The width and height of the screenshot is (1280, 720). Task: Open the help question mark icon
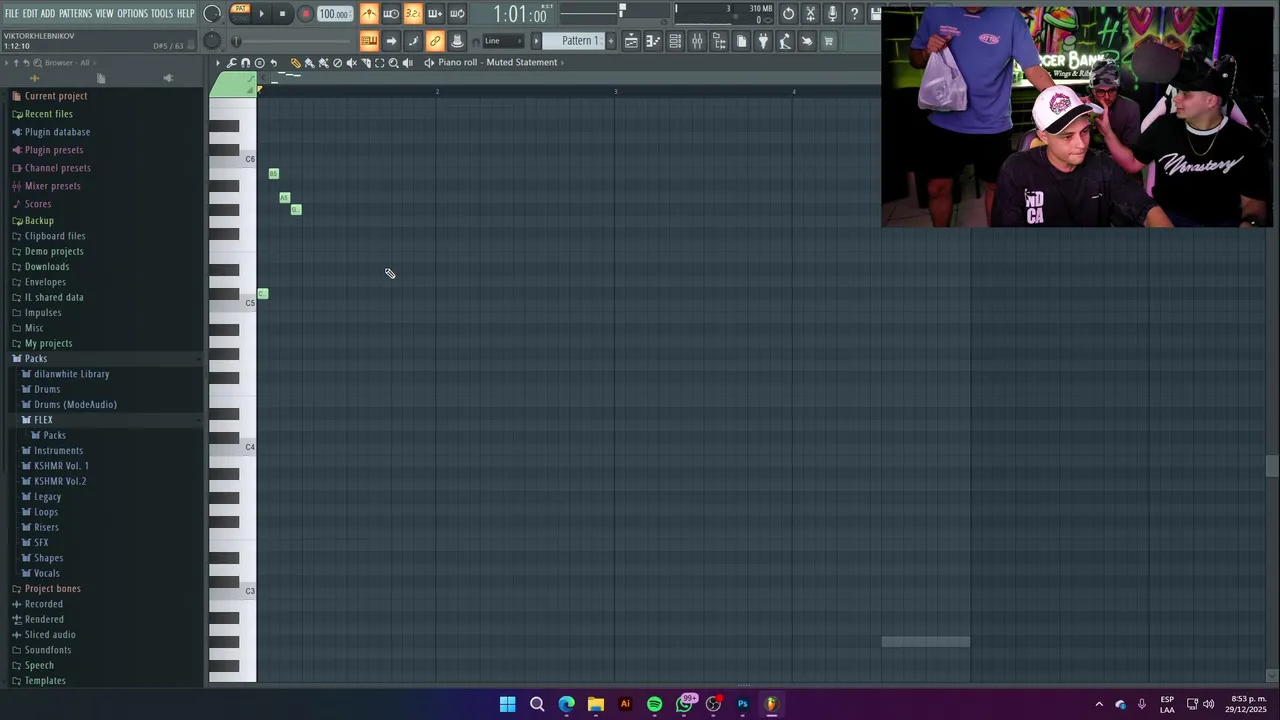point(854,14)
